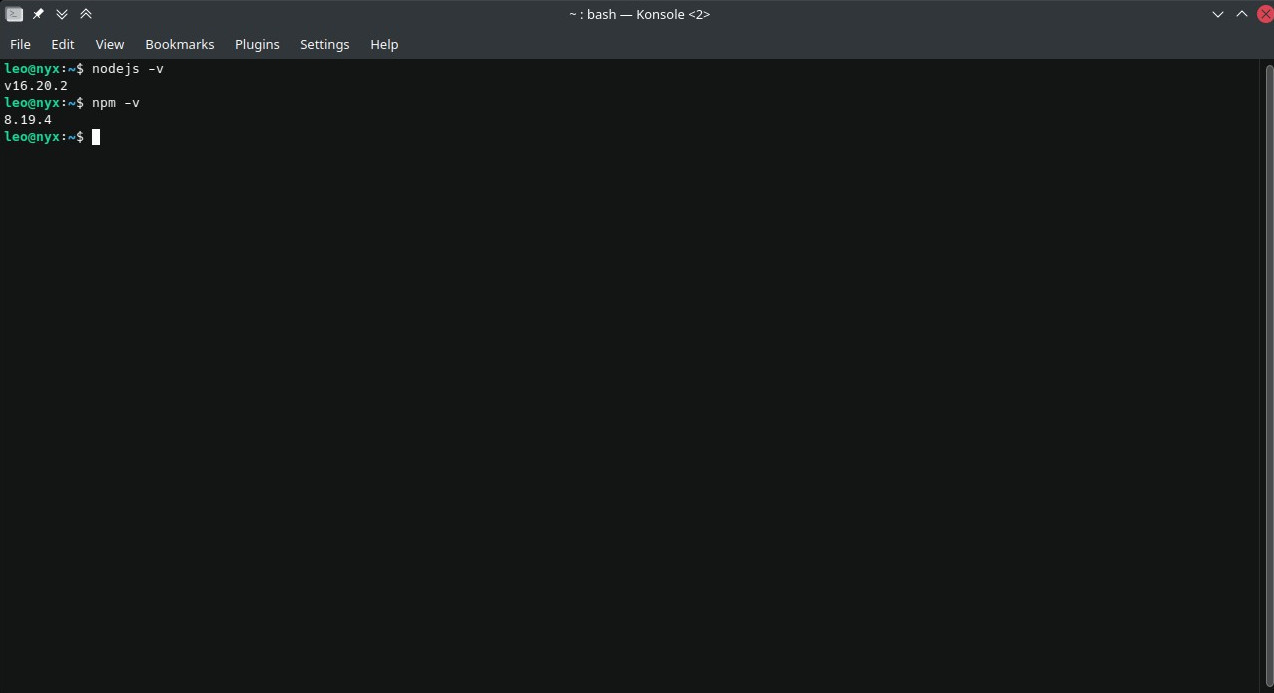Open the View menu
1274x693 pixels.
coord(110,44)
